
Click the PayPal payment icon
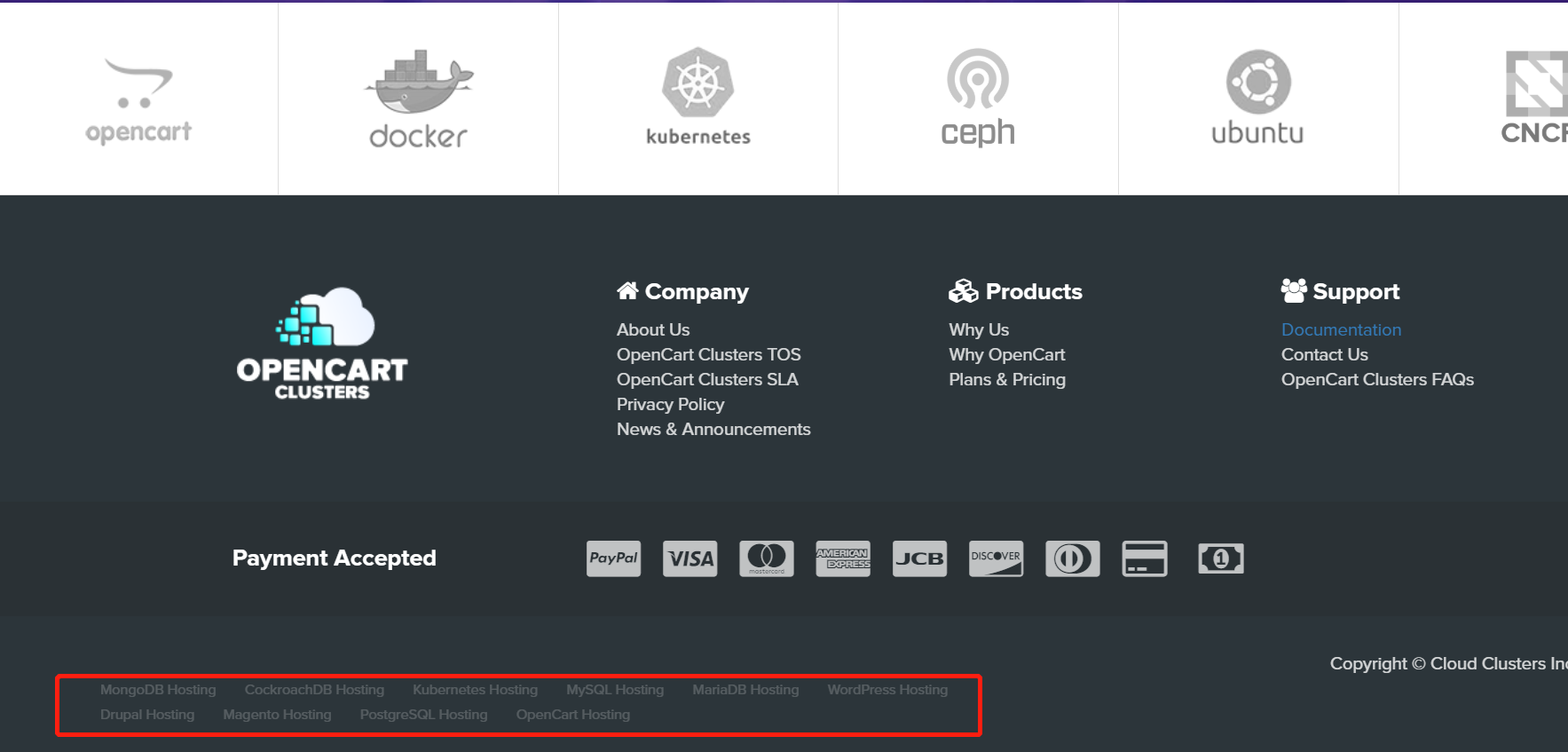point(613,558)
